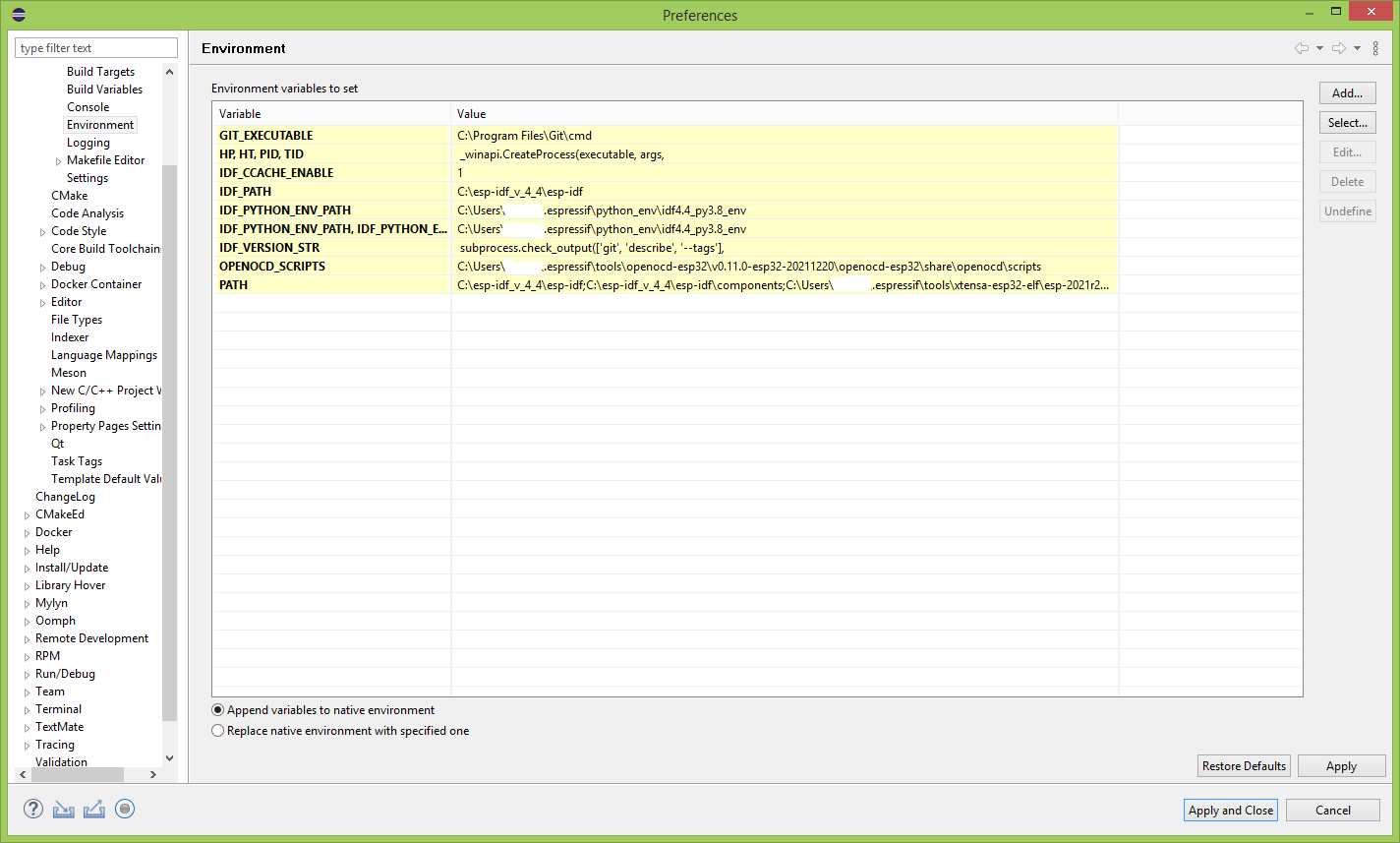Screen dimensions: 1400x843
Task: Click Restore Defaults
Action: 1244,766
